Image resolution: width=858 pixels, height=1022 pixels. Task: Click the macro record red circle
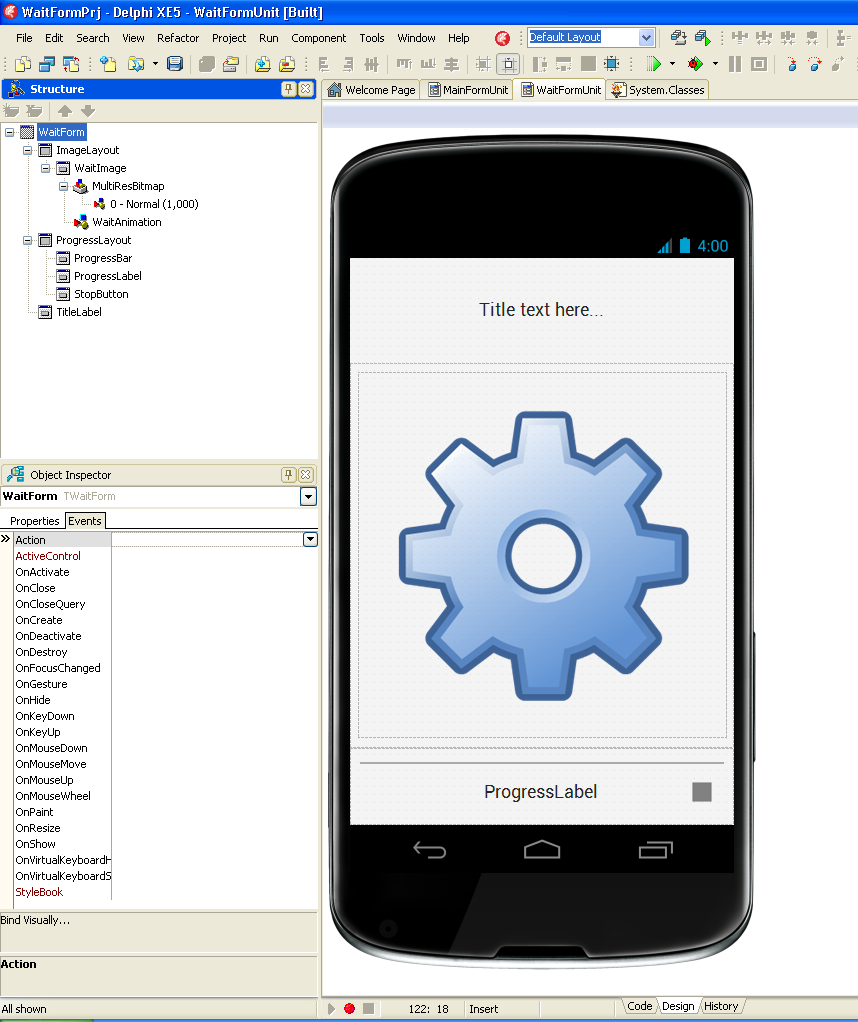(349, 1008)
